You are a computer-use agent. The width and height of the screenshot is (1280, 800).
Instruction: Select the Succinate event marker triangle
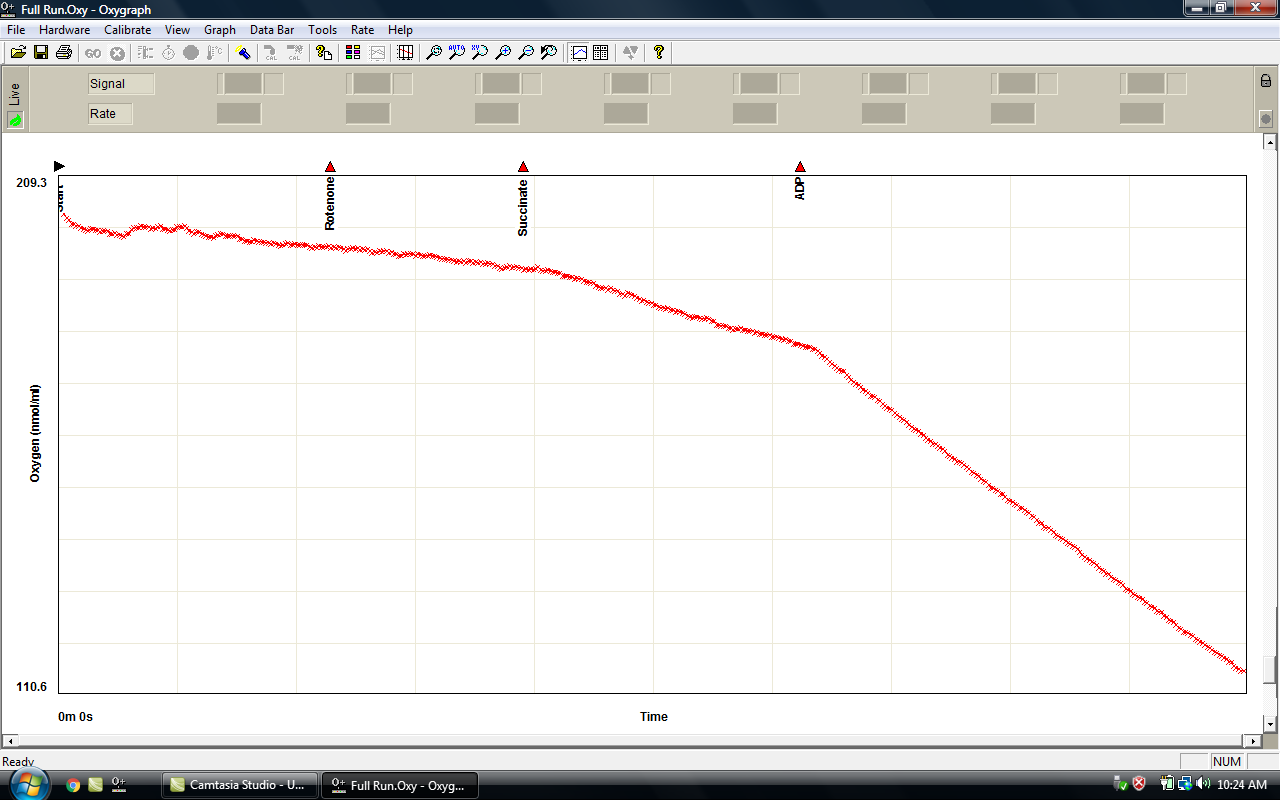(523, 167)
